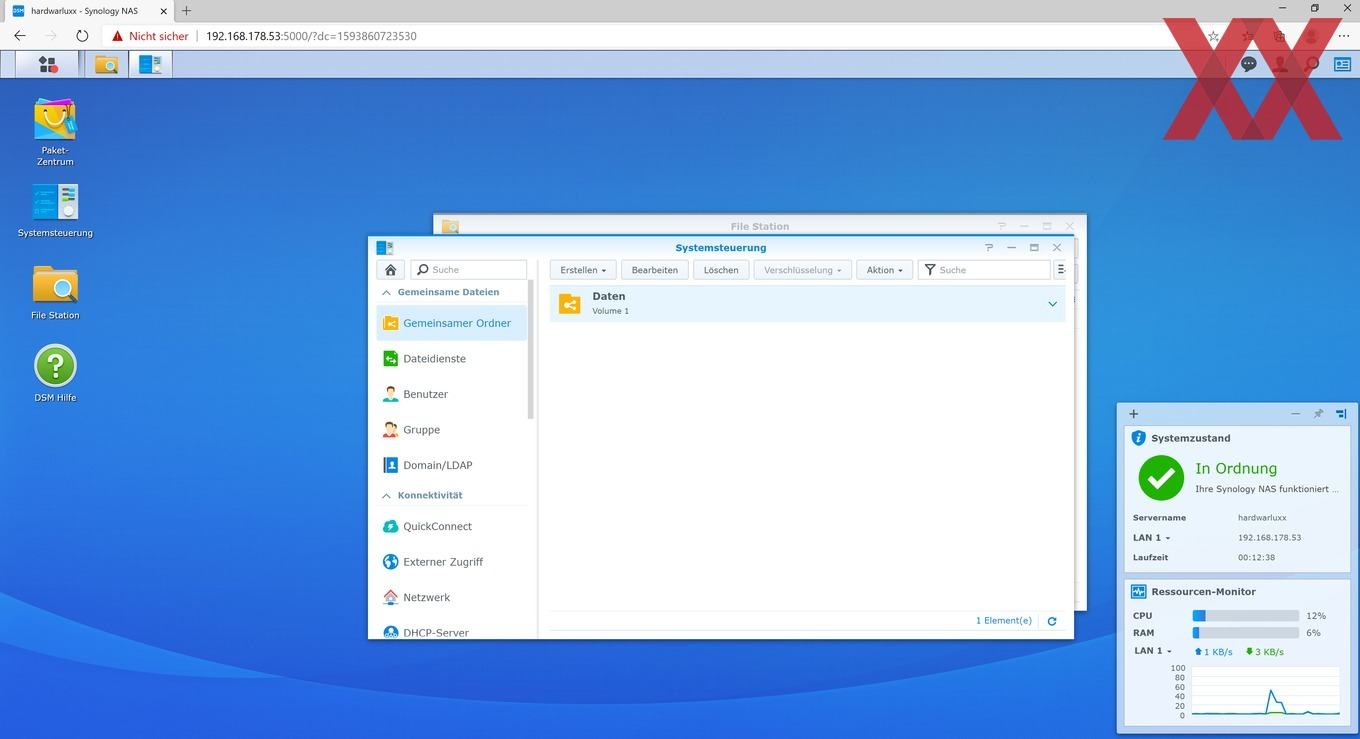
Task: Select Gemeinsamer Ordner in sidebar
Action: 451,323
